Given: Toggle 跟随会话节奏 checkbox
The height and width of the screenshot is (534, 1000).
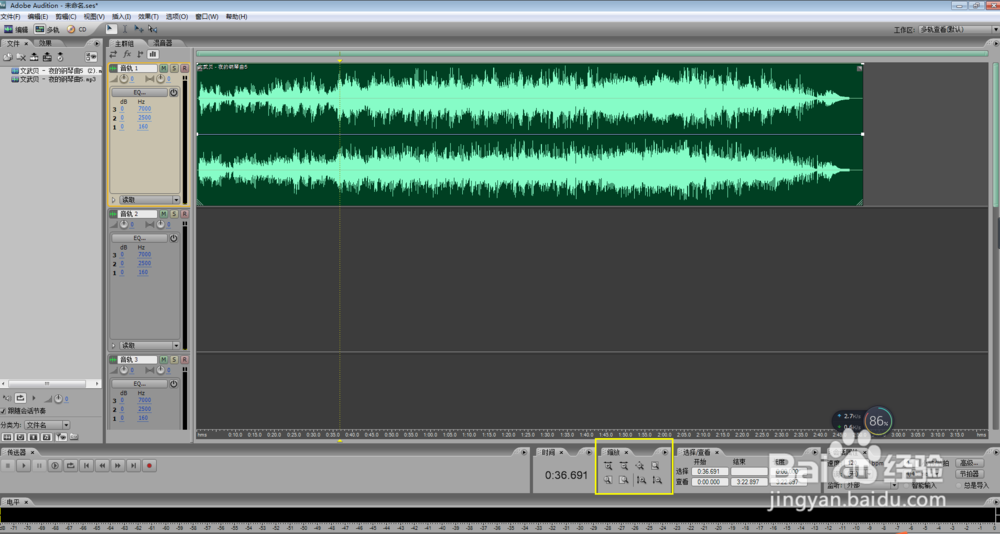Looking at the screenshot, I should point(3,411).
